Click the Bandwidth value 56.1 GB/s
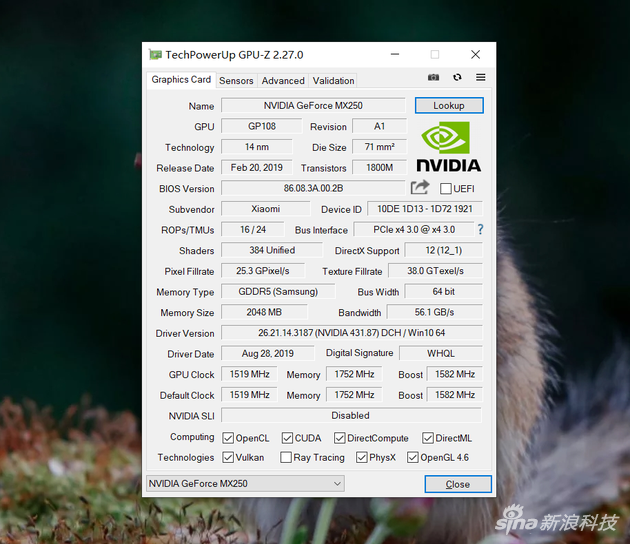 pyautogui.click(x=434, y=312)
